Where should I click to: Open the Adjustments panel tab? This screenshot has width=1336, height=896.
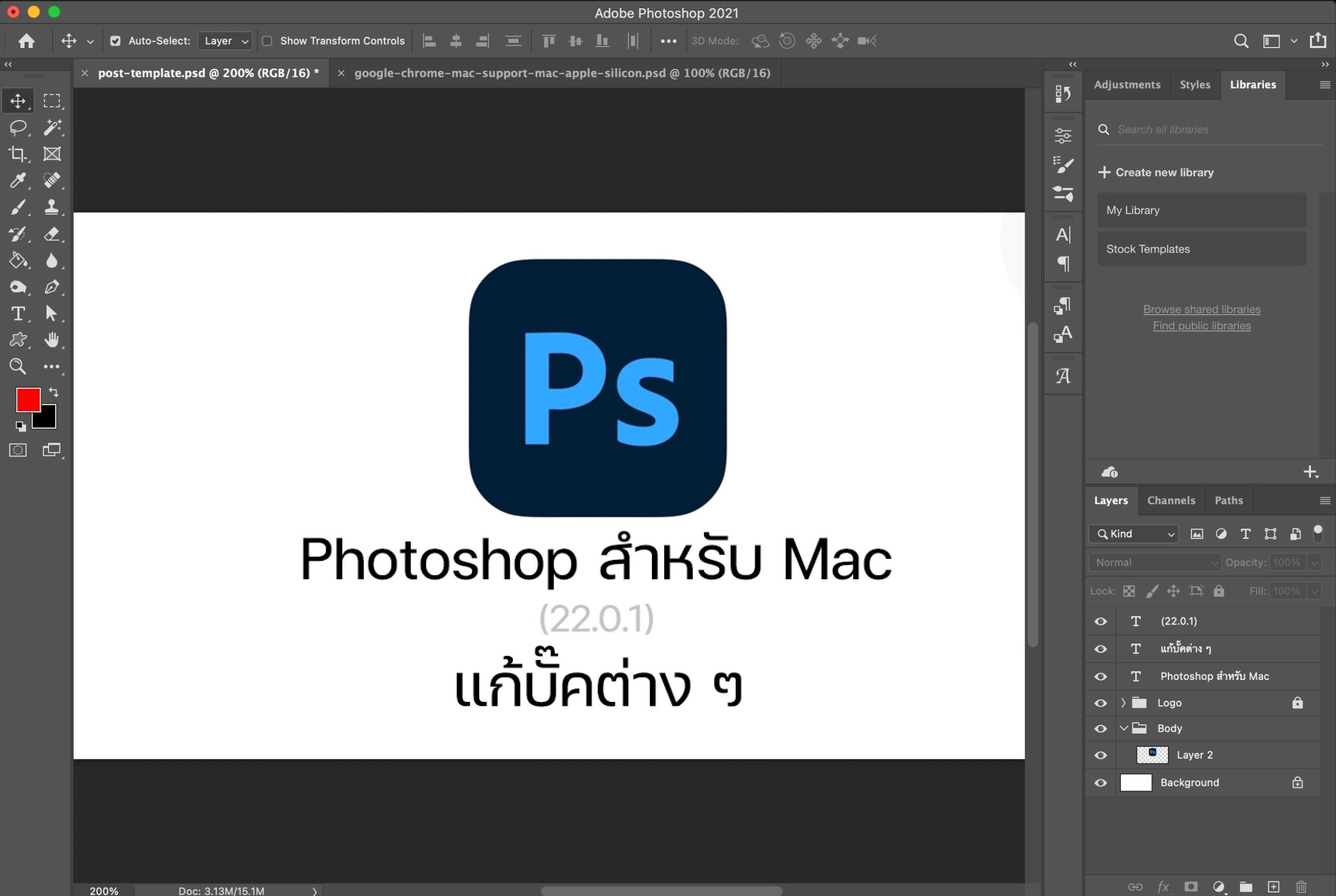pyautogui.click(x=1127, y=85)
